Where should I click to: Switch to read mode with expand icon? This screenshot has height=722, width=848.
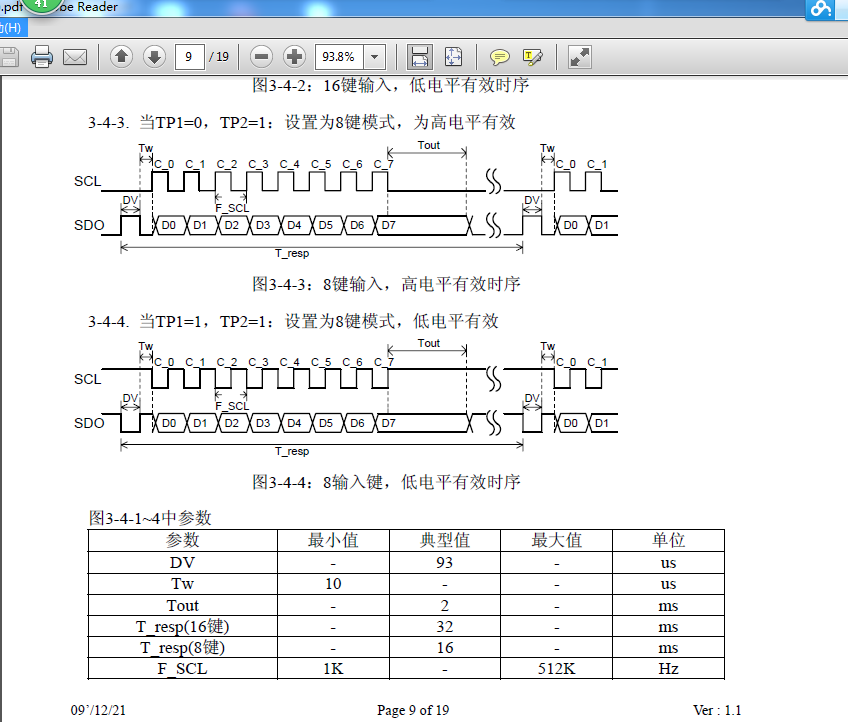(580, 57)
